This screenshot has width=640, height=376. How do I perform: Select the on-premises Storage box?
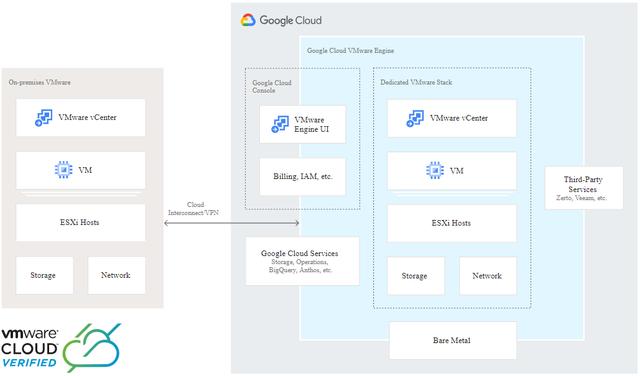click(x=44, y=276)
